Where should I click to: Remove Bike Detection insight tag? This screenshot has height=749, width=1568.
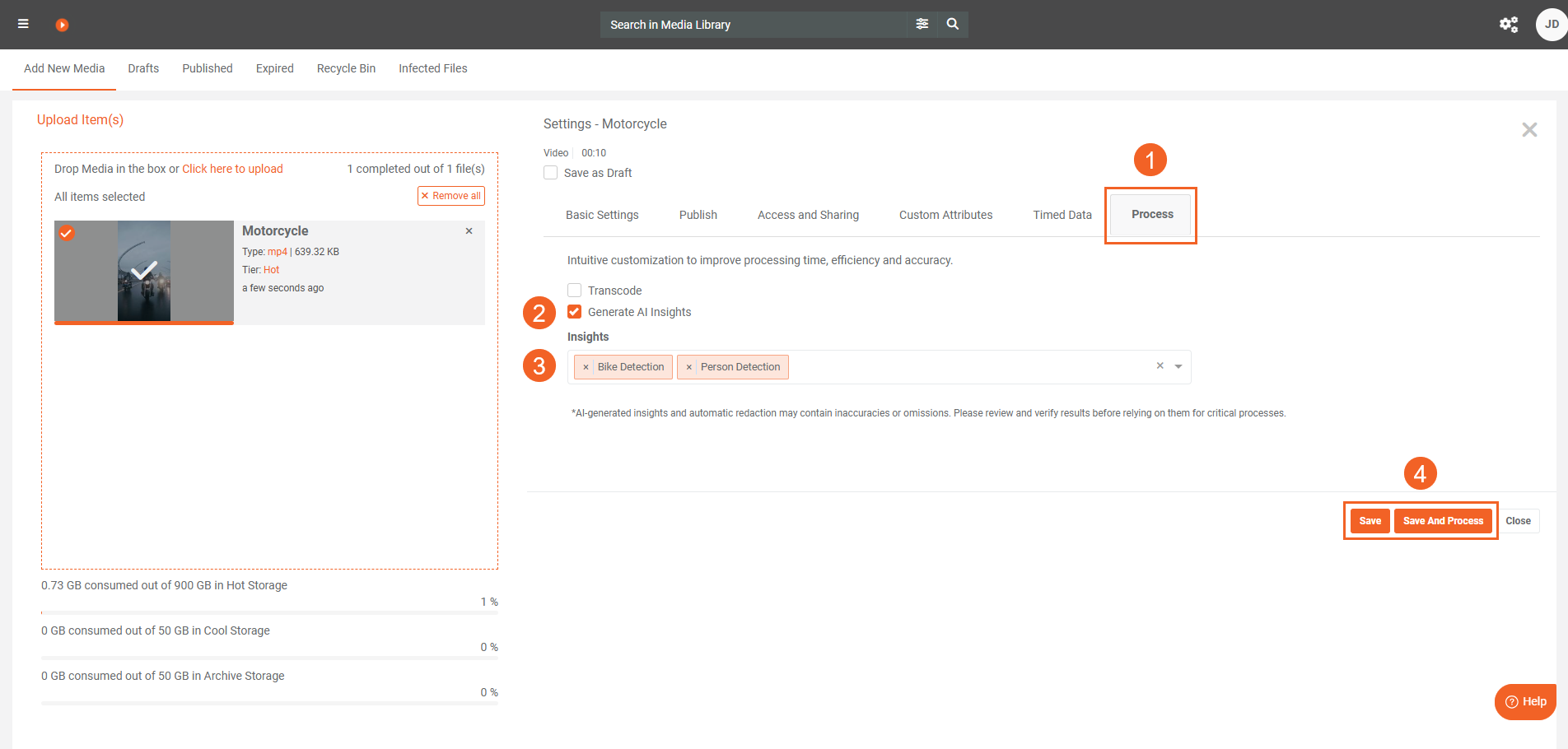[586, 367]
